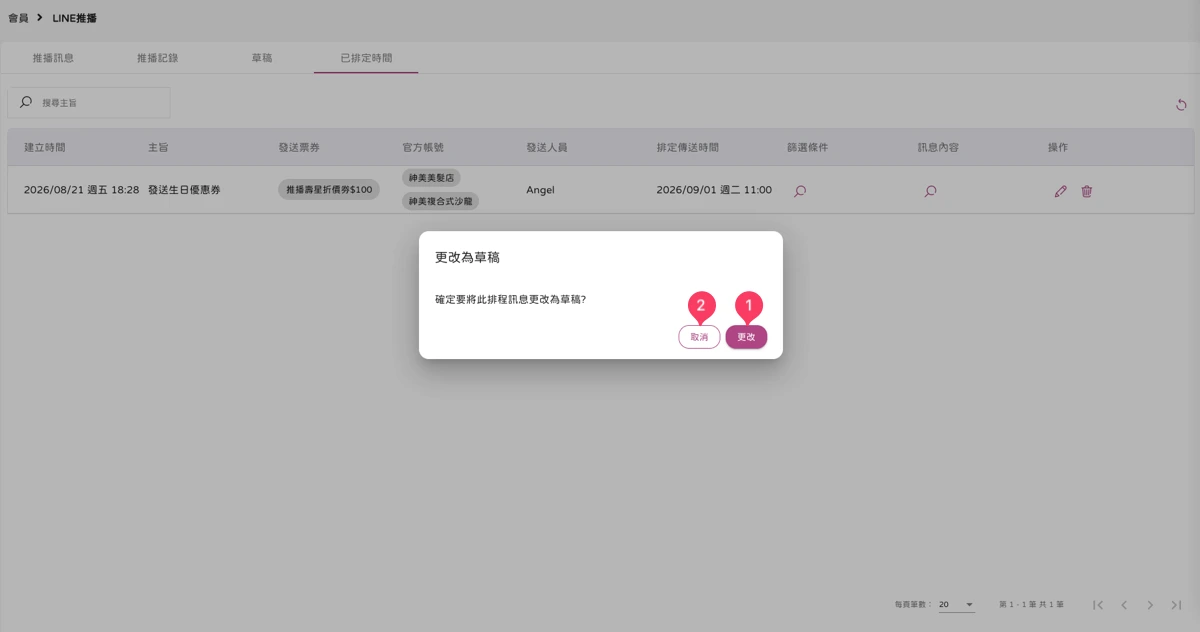Click the 發送人員 column header
The image size is (1200, 632).
click(x=547, y=147)
